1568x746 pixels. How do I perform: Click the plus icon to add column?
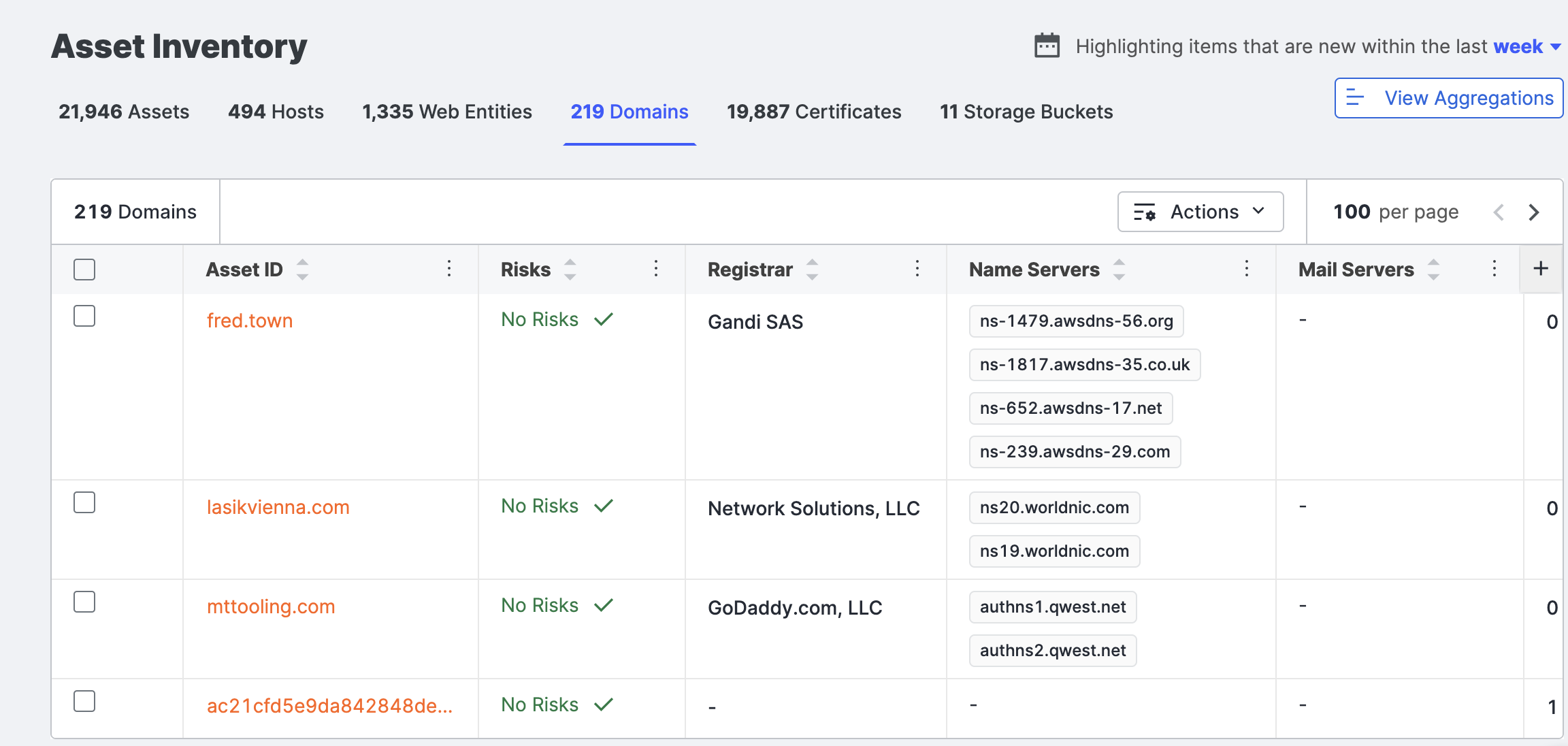pos(1541,269)
